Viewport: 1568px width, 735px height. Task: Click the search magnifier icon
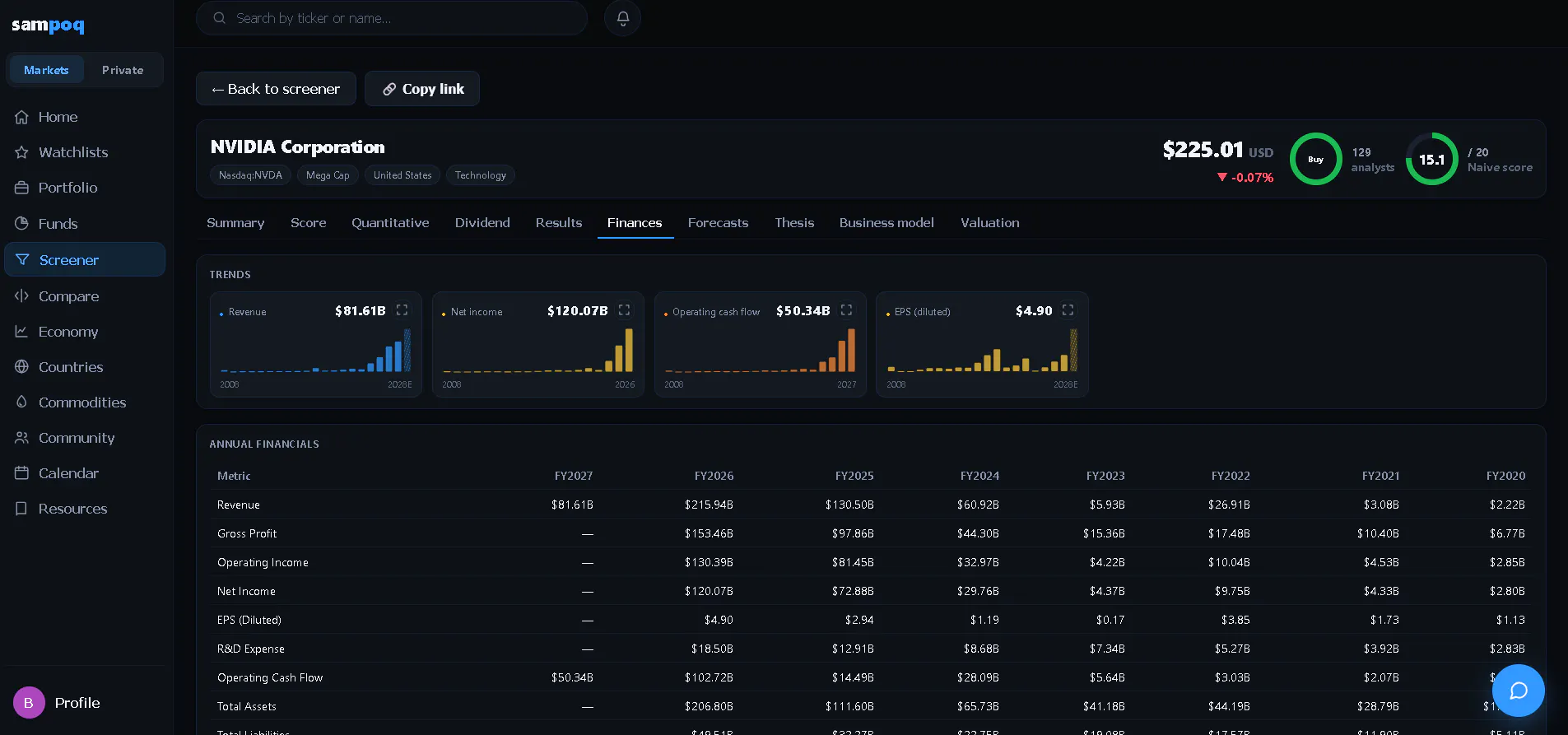[220, 18]
